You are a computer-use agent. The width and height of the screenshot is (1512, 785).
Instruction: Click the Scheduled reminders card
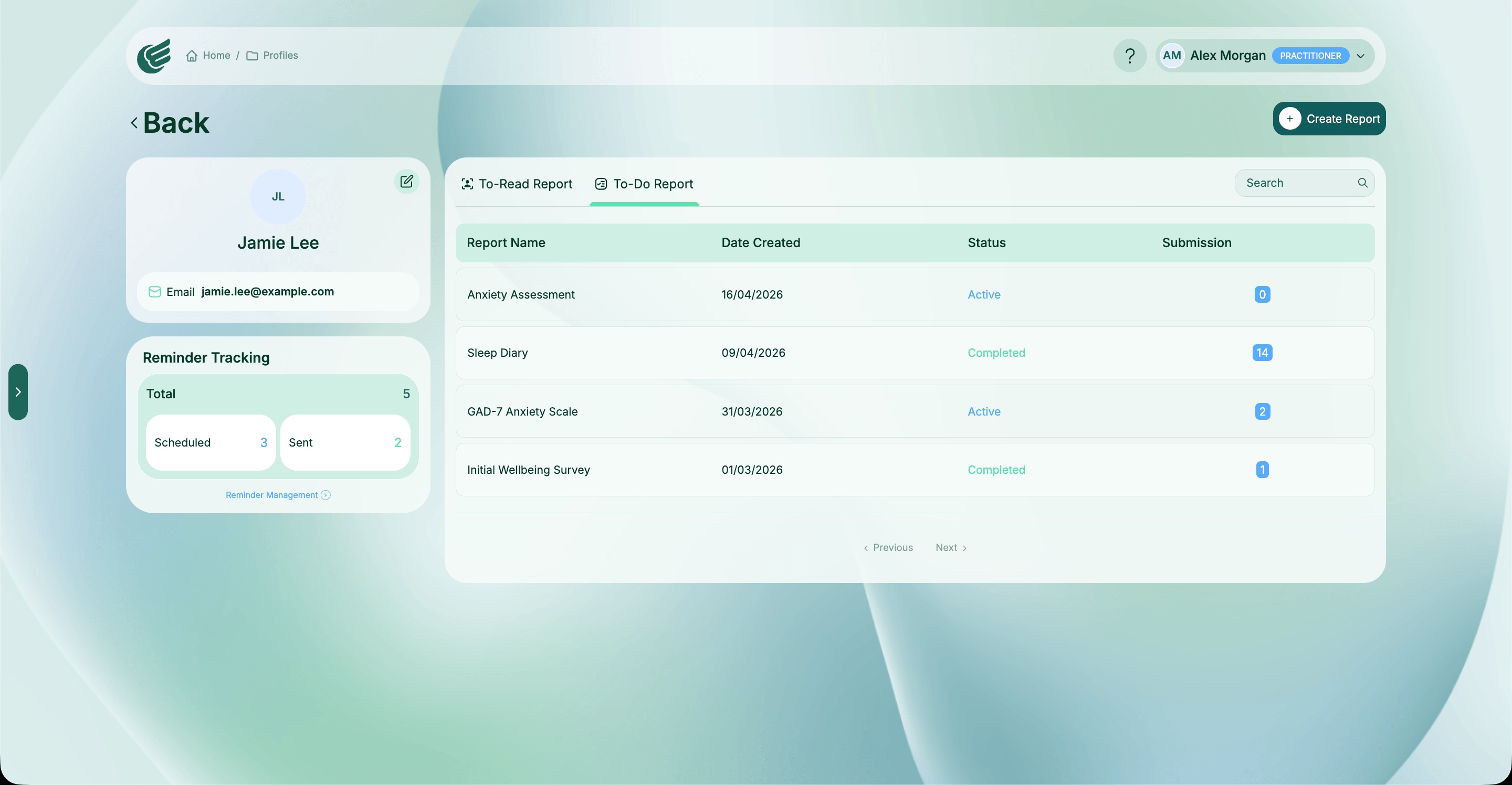pos(211,443)
